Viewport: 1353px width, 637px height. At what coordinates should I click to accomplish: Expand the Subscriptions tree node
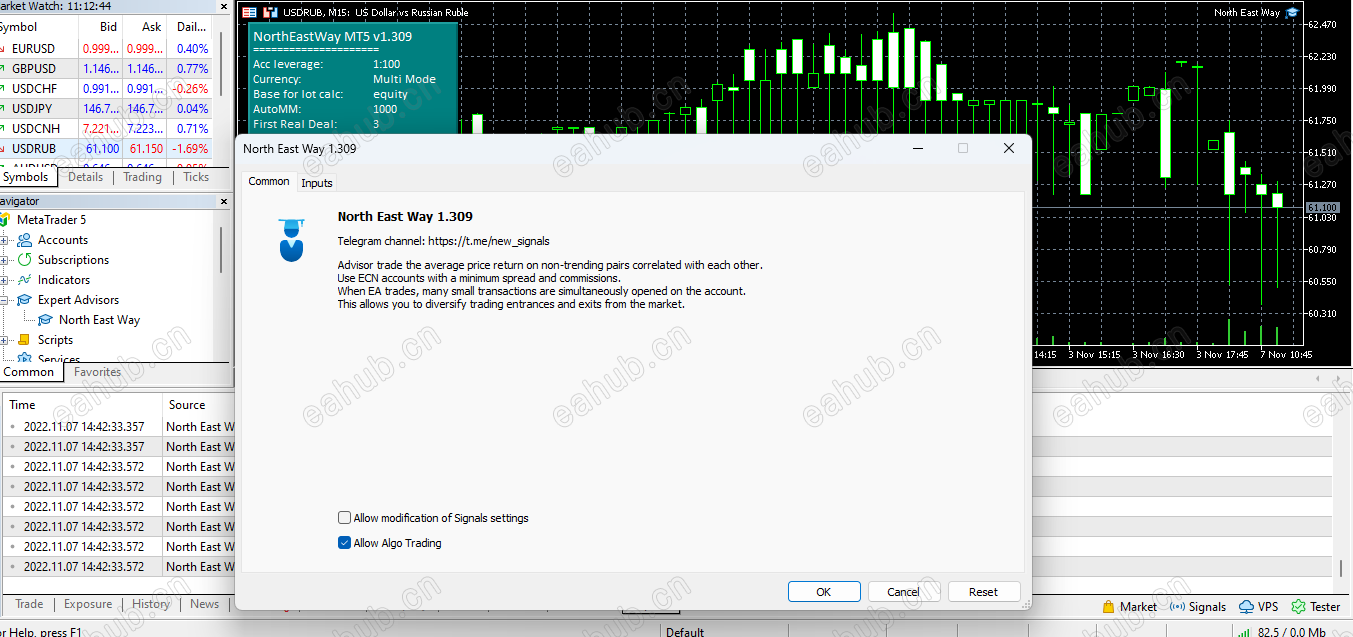(4, 260)
